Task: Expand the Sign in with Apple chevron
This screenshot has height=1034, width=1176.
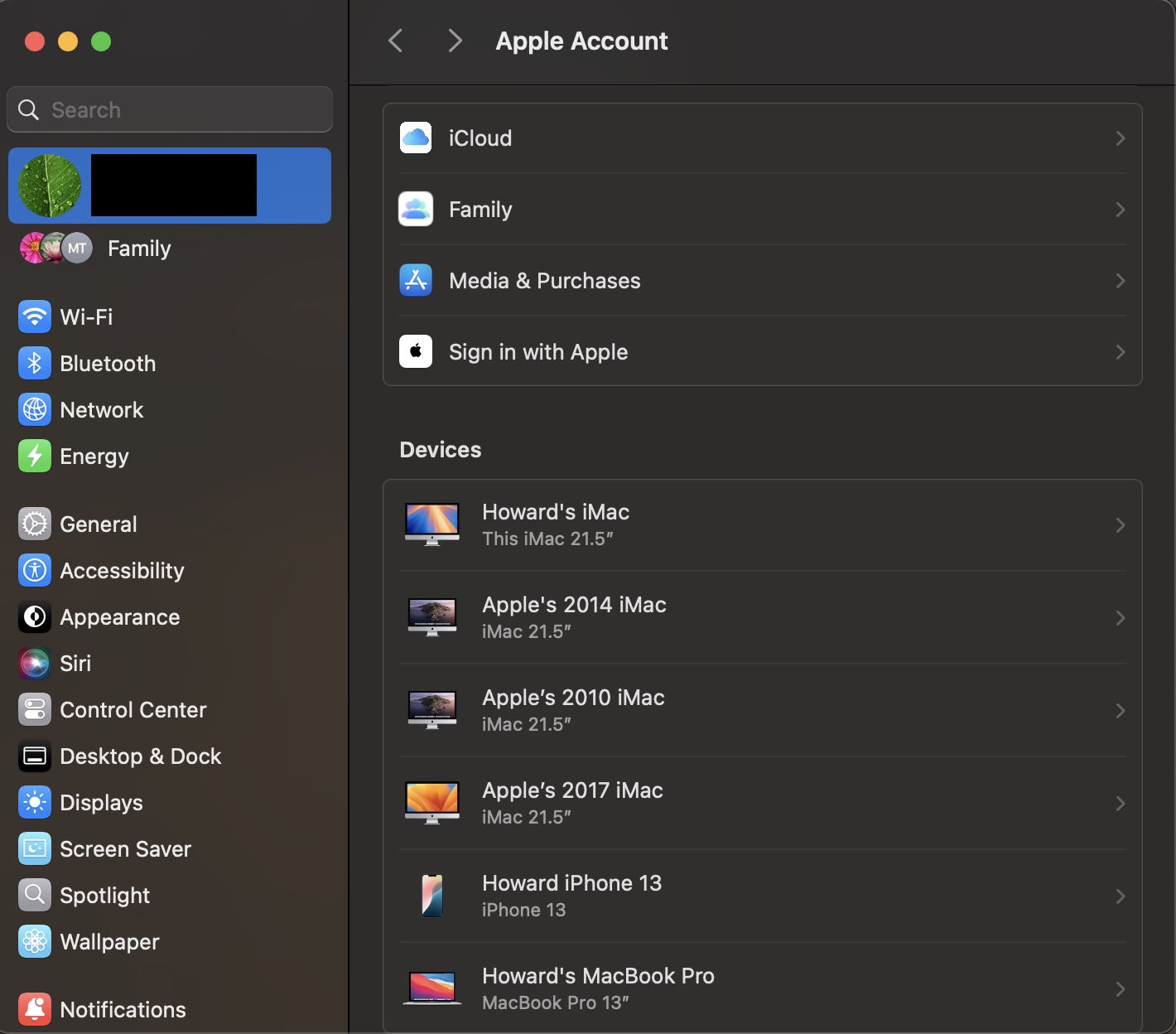Action: (x=1120, y=352)
